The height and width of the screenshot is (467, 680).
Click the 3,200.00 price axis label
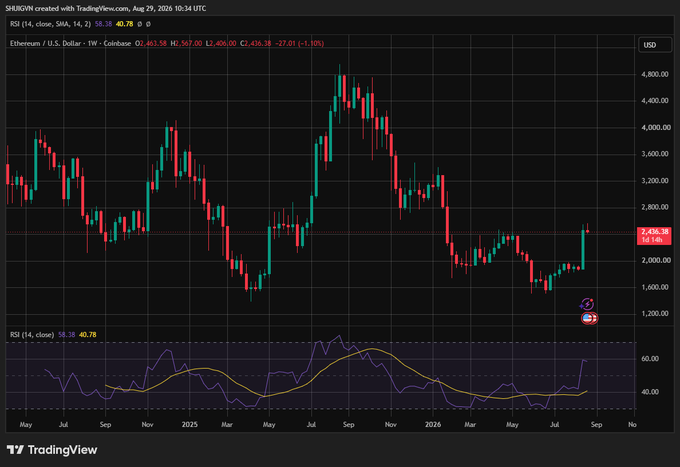point(654,181)
